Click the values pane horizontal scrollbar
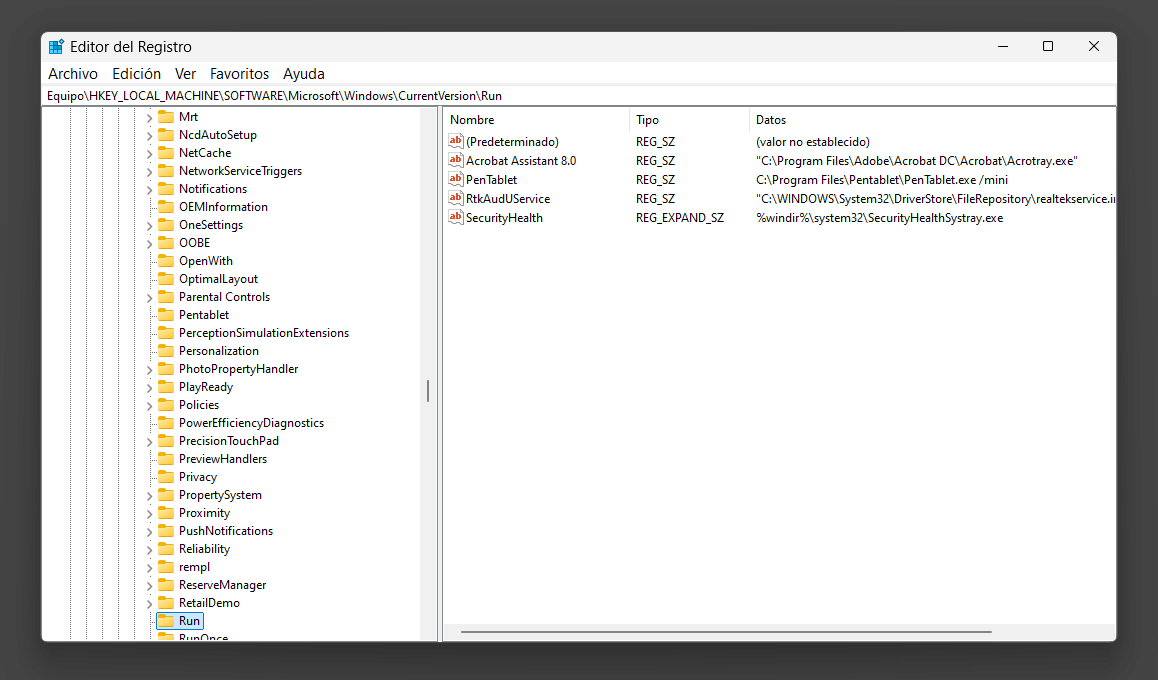The image size is (1158, 680). click(x=726, y=632)
